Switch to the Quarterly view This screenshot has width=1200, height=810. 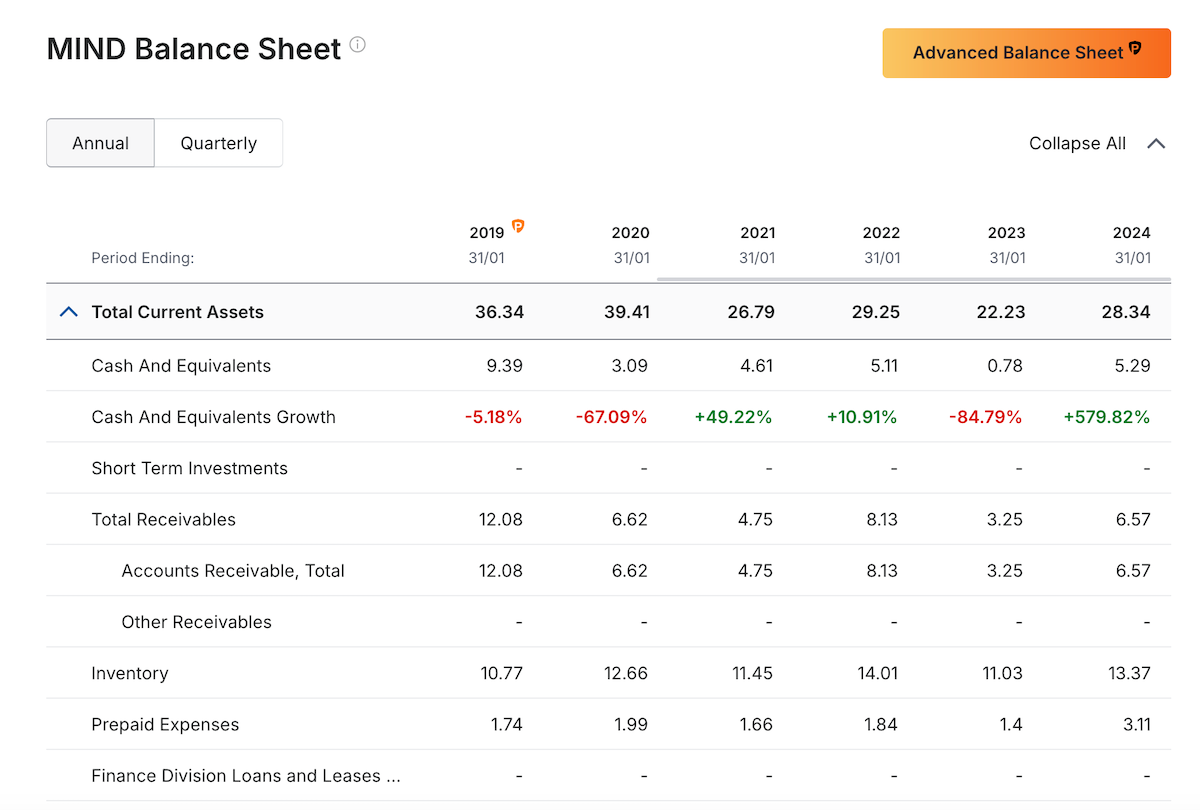(218, 143)
